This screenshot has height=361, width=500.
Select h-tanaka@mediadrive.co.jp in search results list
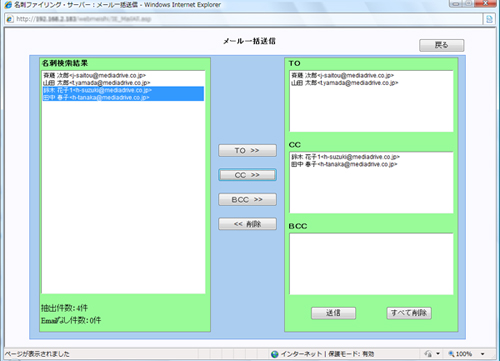click(x=123, y=97)
